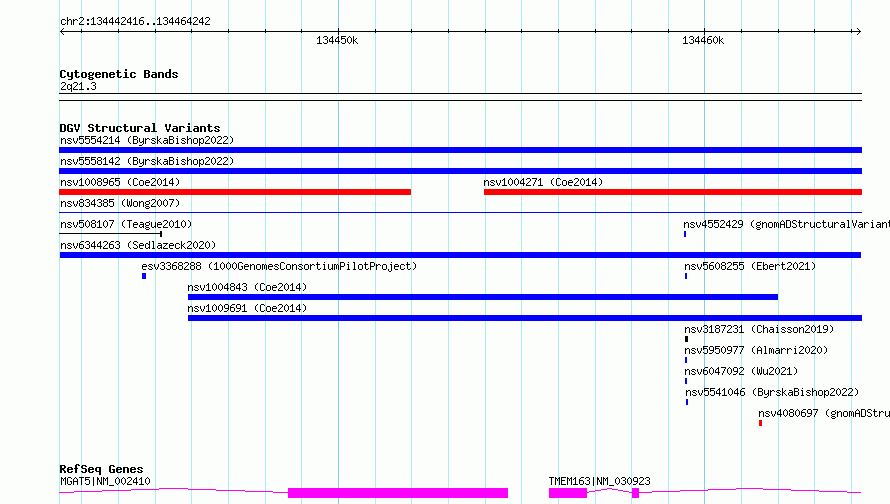Screen dimensions: 890x504
Task: Click the 2q21.3 band label
Action: (78, 86)
